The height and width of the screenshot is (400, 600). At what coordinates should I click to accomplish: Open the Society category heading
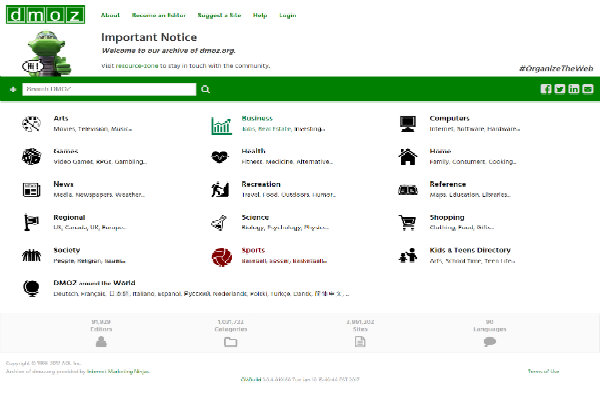click(x=67, y=250)
